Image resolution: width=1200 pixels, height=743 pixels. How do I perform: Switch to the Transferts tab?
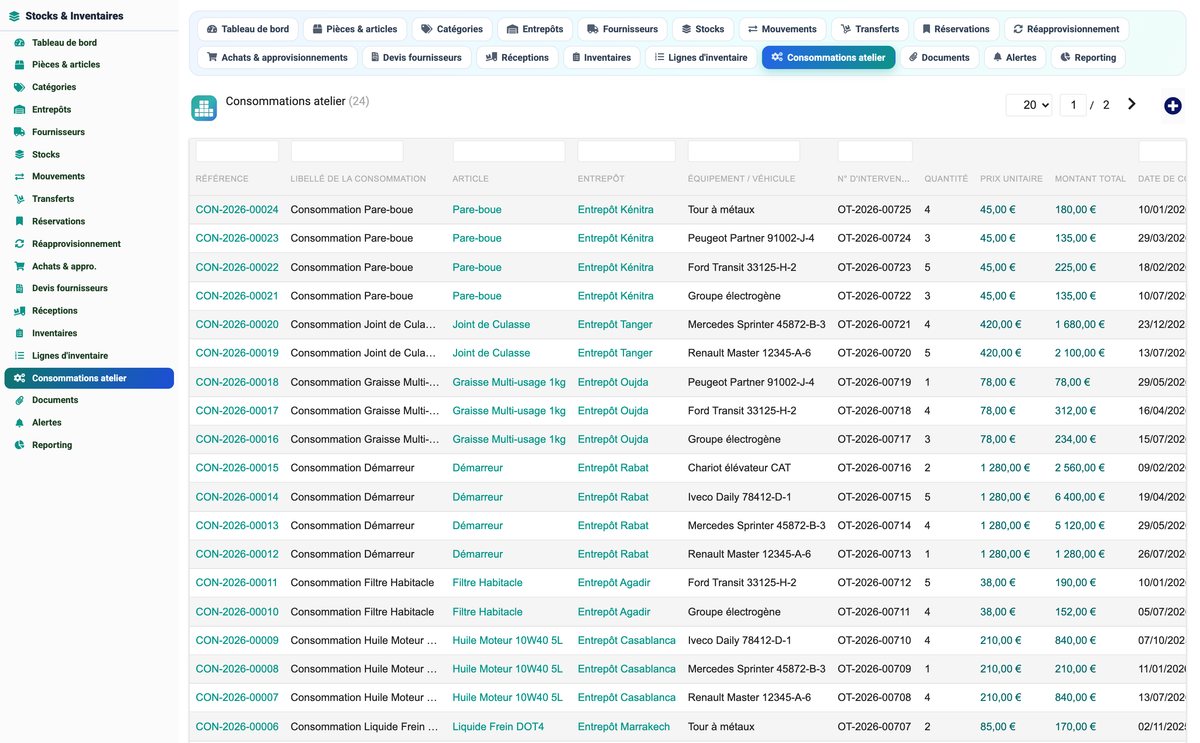[x=870, y=29]
